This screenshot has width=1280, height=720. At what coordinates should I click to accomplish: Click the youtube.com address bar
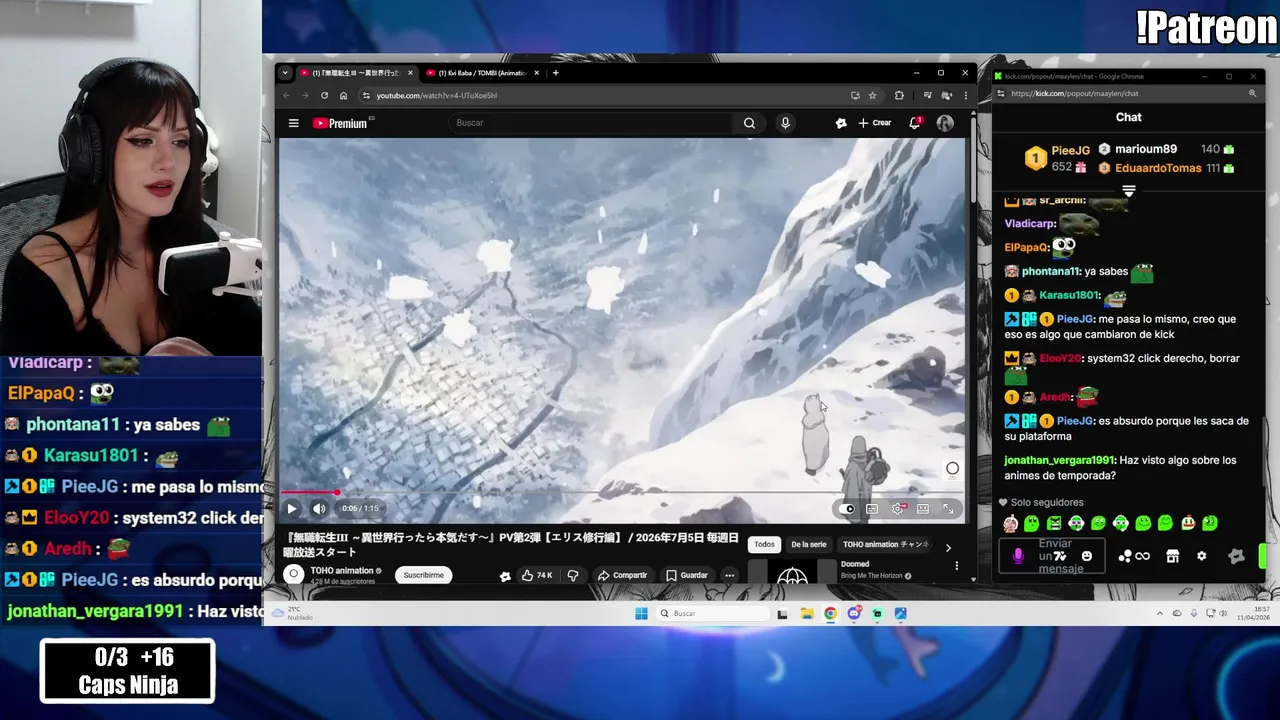tap(620, 95)
